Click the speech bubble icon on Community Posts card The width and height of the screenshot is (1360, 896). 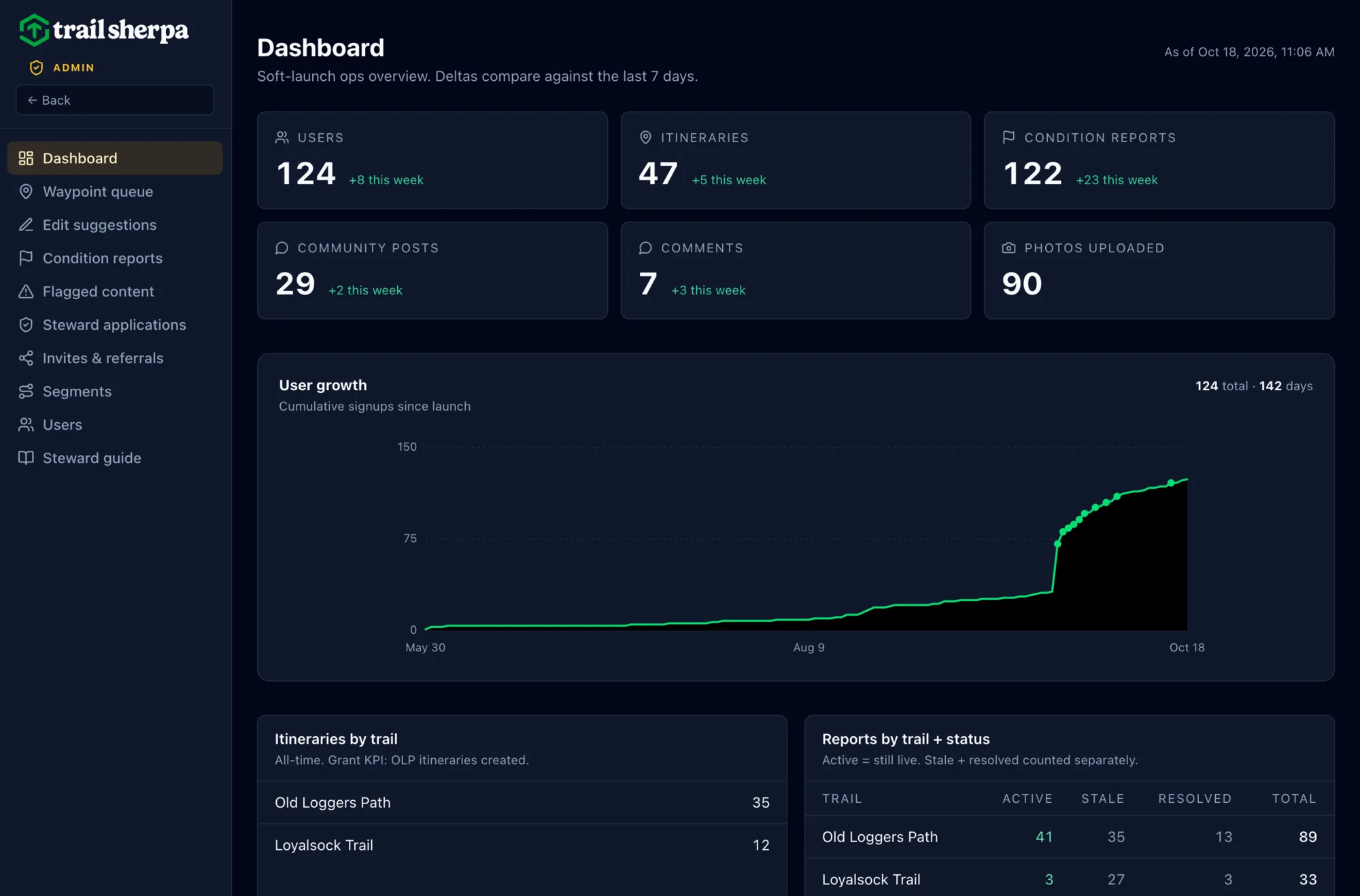tap(282, 247)
